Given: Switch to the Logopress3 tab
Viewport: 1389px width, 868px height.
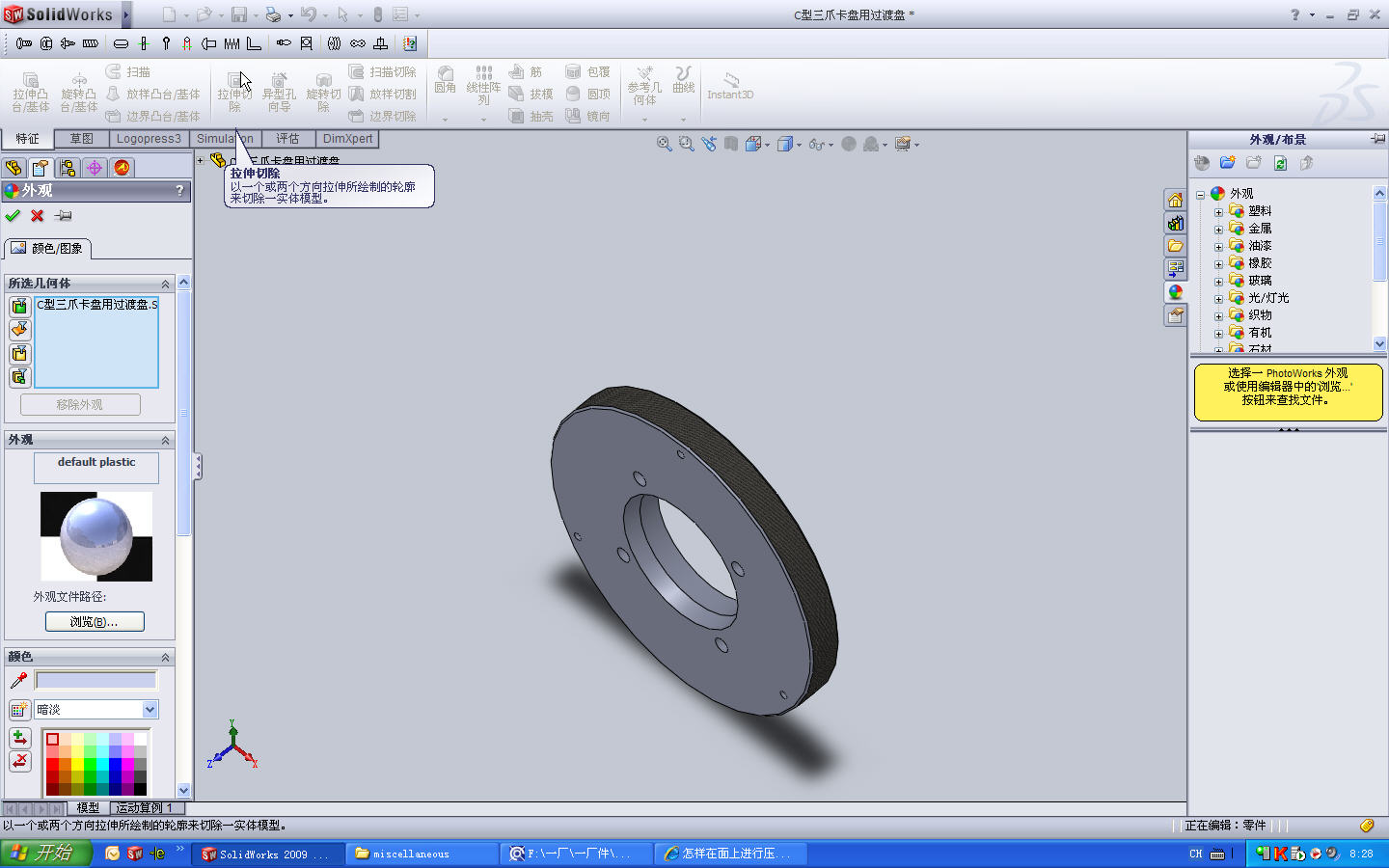Looking at the screenshot, I should [x=149, y=139].
